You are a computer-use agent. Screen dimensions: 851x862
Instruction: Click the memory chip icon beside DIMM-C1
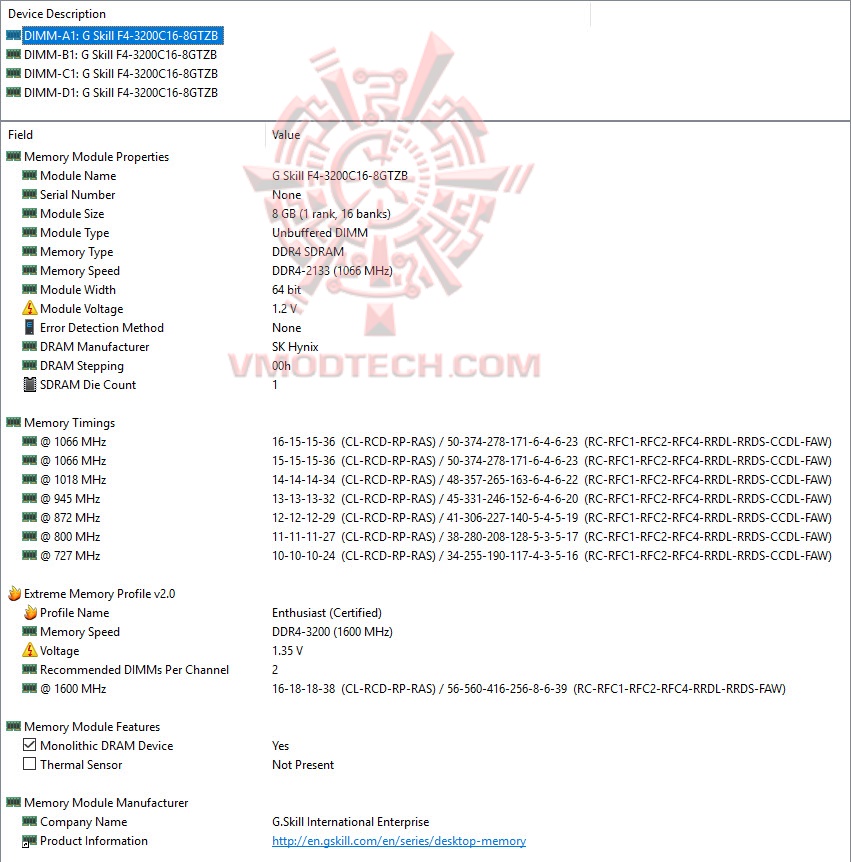(13, 73)
